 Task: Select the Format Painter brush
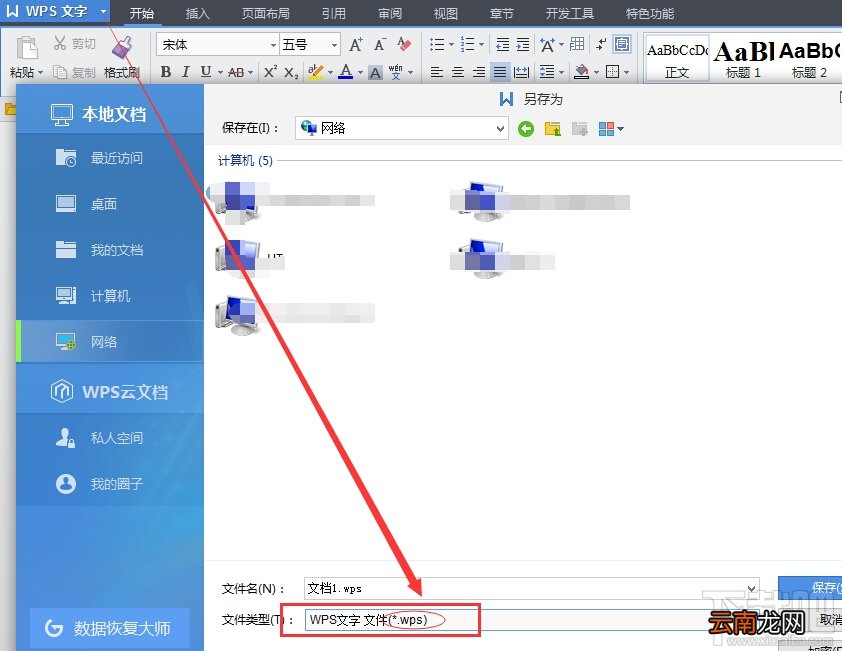[122, 47]
